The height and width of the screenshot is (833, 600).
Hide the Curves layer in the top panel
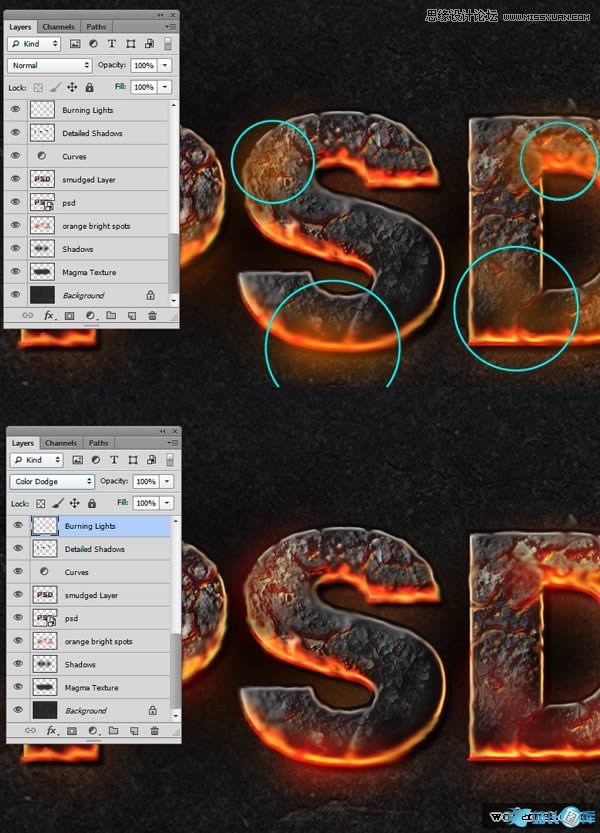pos(15,156)
